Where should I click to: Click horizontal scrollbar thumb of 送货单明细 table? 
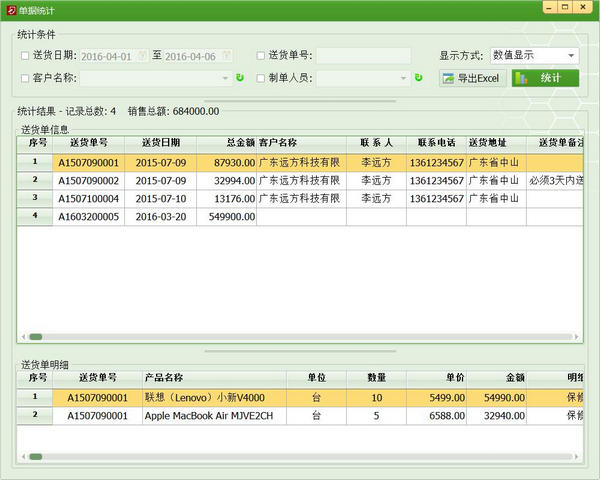pos(36,457)
